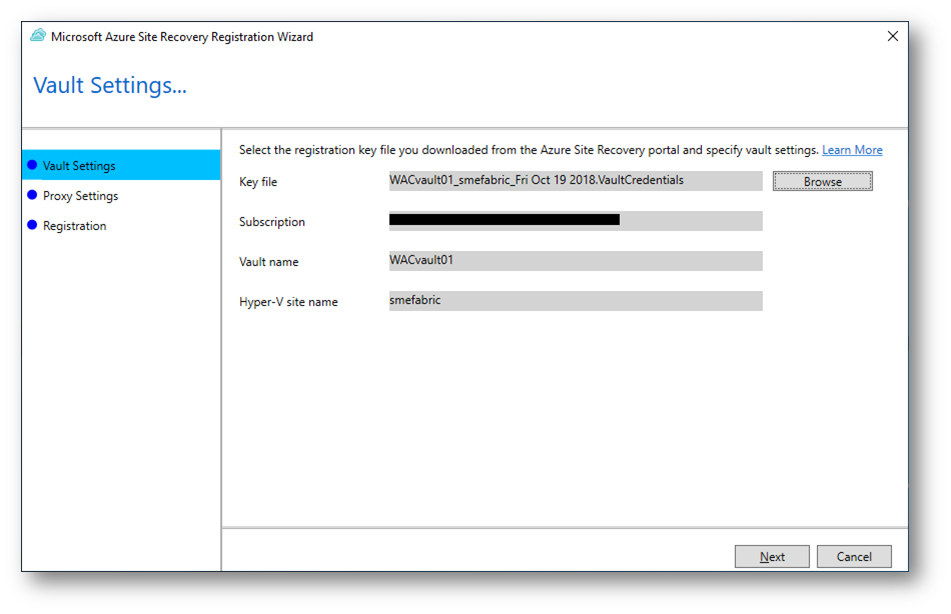Screen dimensions: 951x614
Task: Click the Vault name label
Action: (269, 262)
